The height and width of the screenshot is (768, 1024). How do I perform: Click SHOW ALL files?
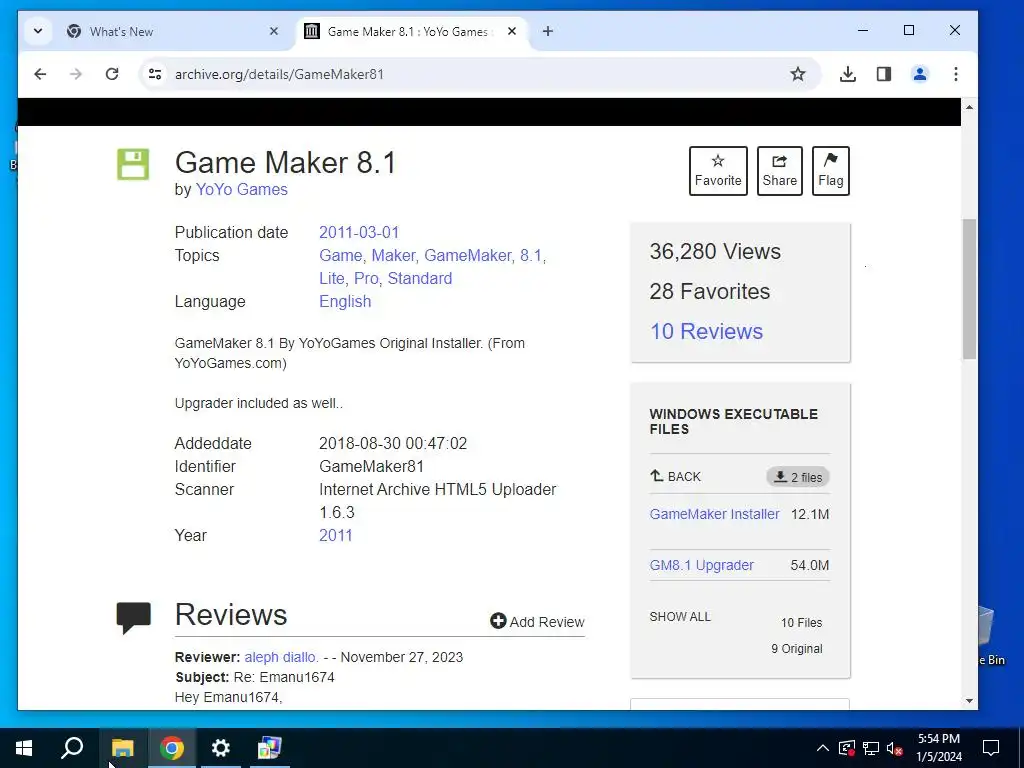click(x=680, y=616)
